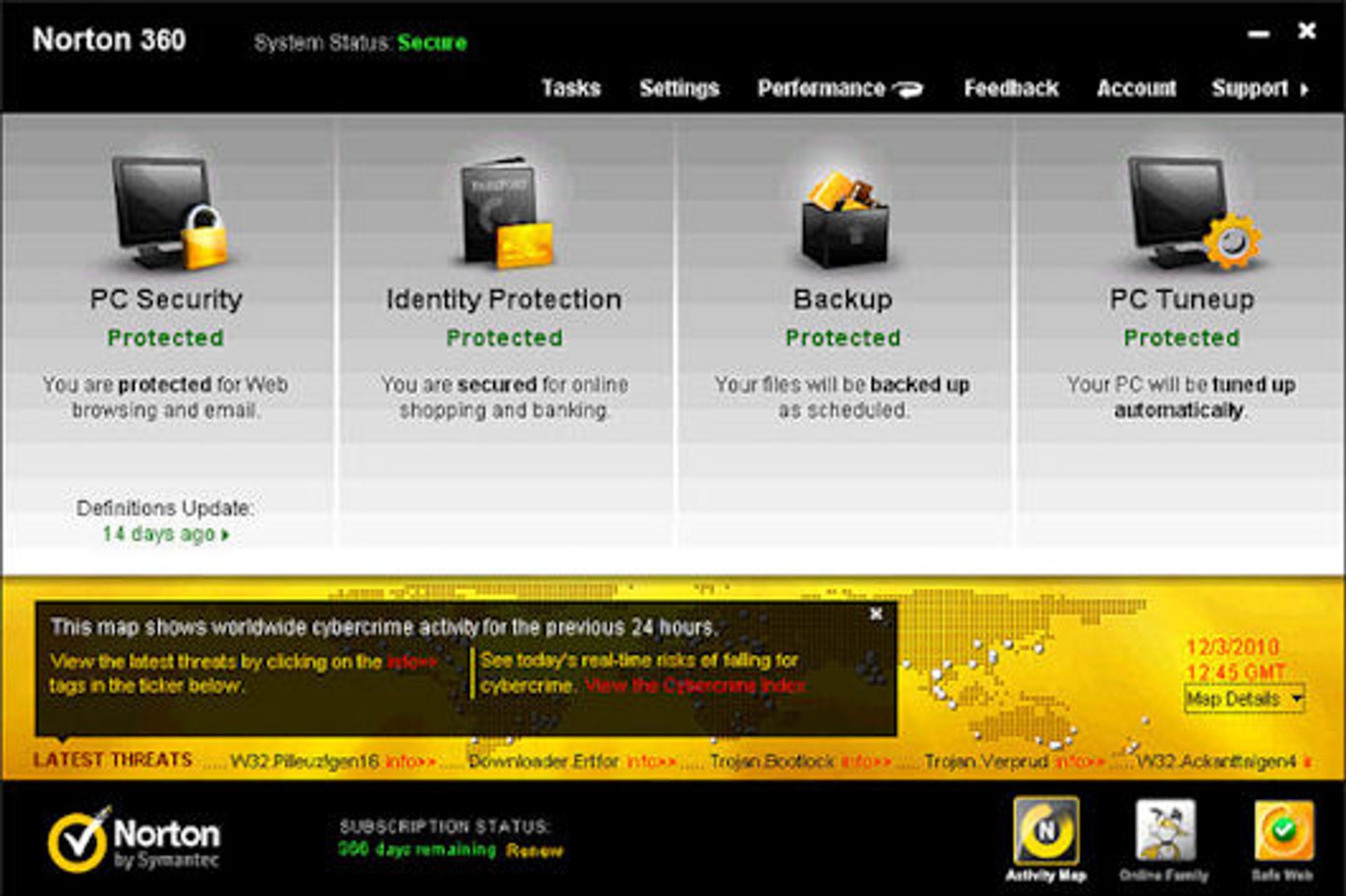Open info link for Trojan.Verprud threat
Screen dimensions: 1346x896
pyautogui.click(x=1079, y=761)
